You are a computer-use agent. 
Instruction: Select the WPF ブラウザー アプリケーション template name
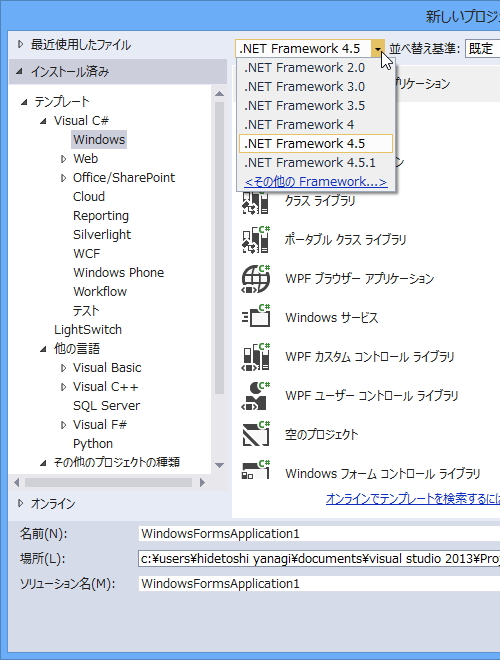click(x=359, y=279)
